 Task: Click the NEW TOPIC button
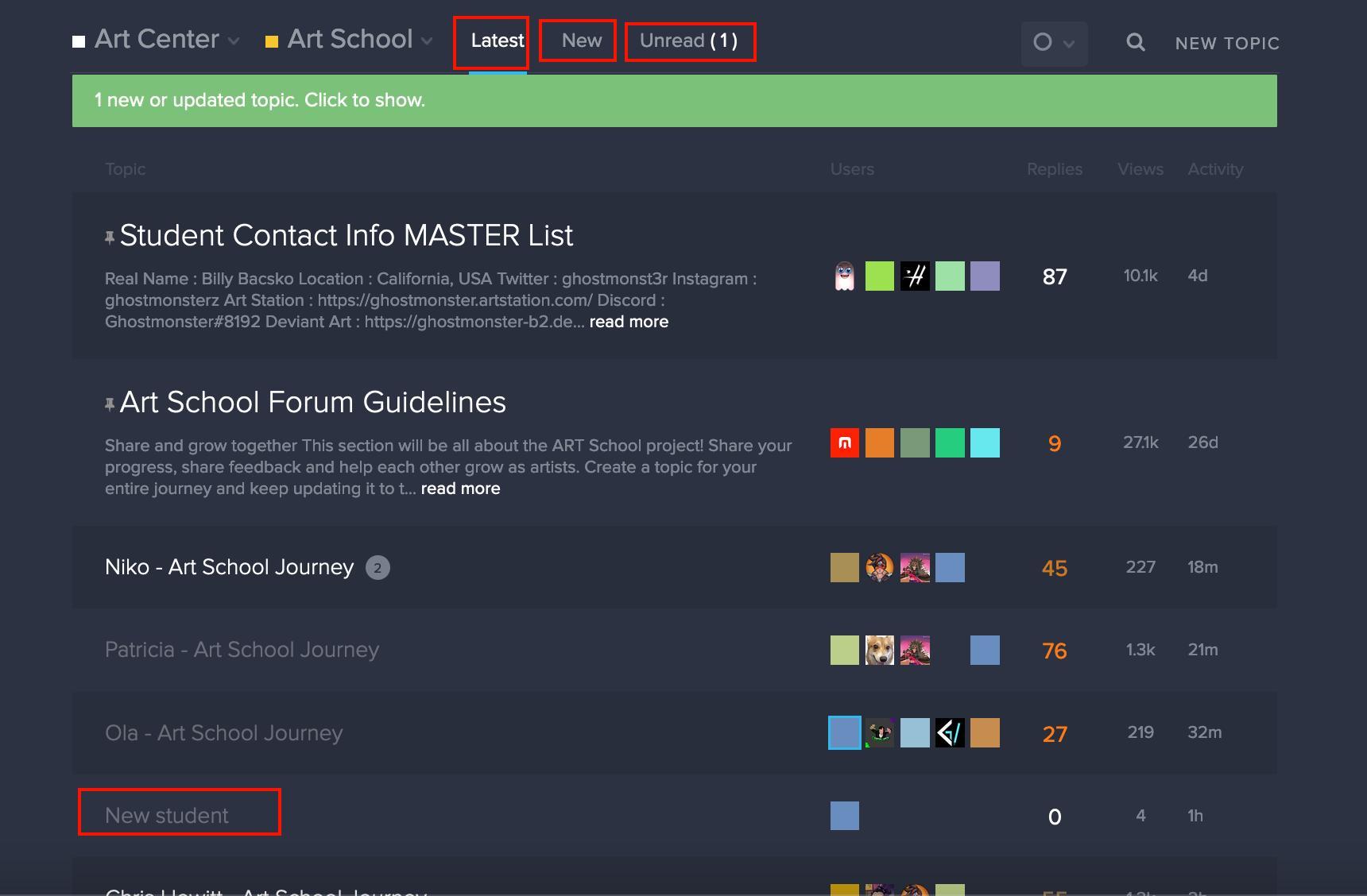click(1227, 44)
